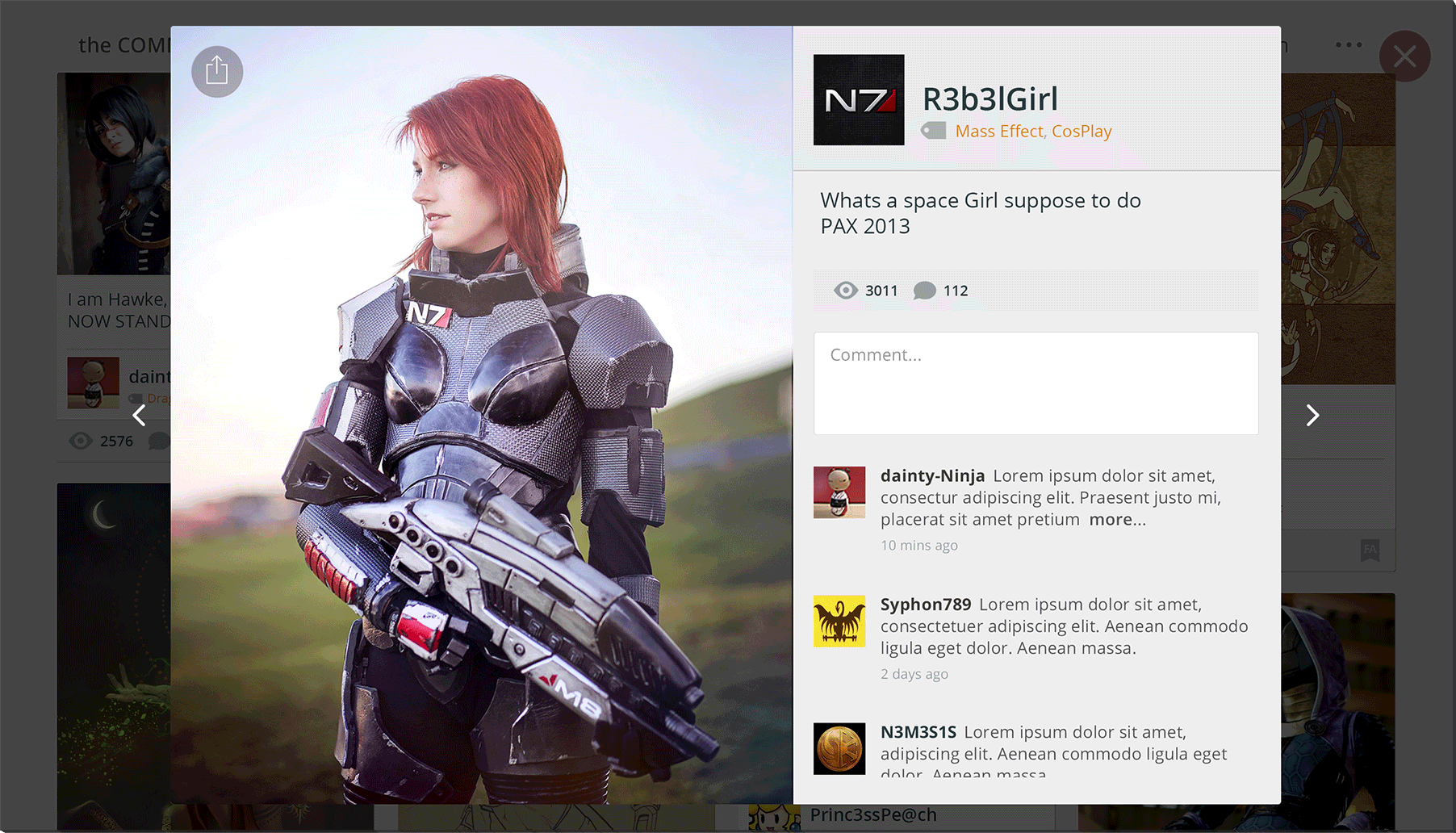This screenshot has height=833, width=1456.
Task: Focus the Comment... text box
Action: [x=1036, y=383]
